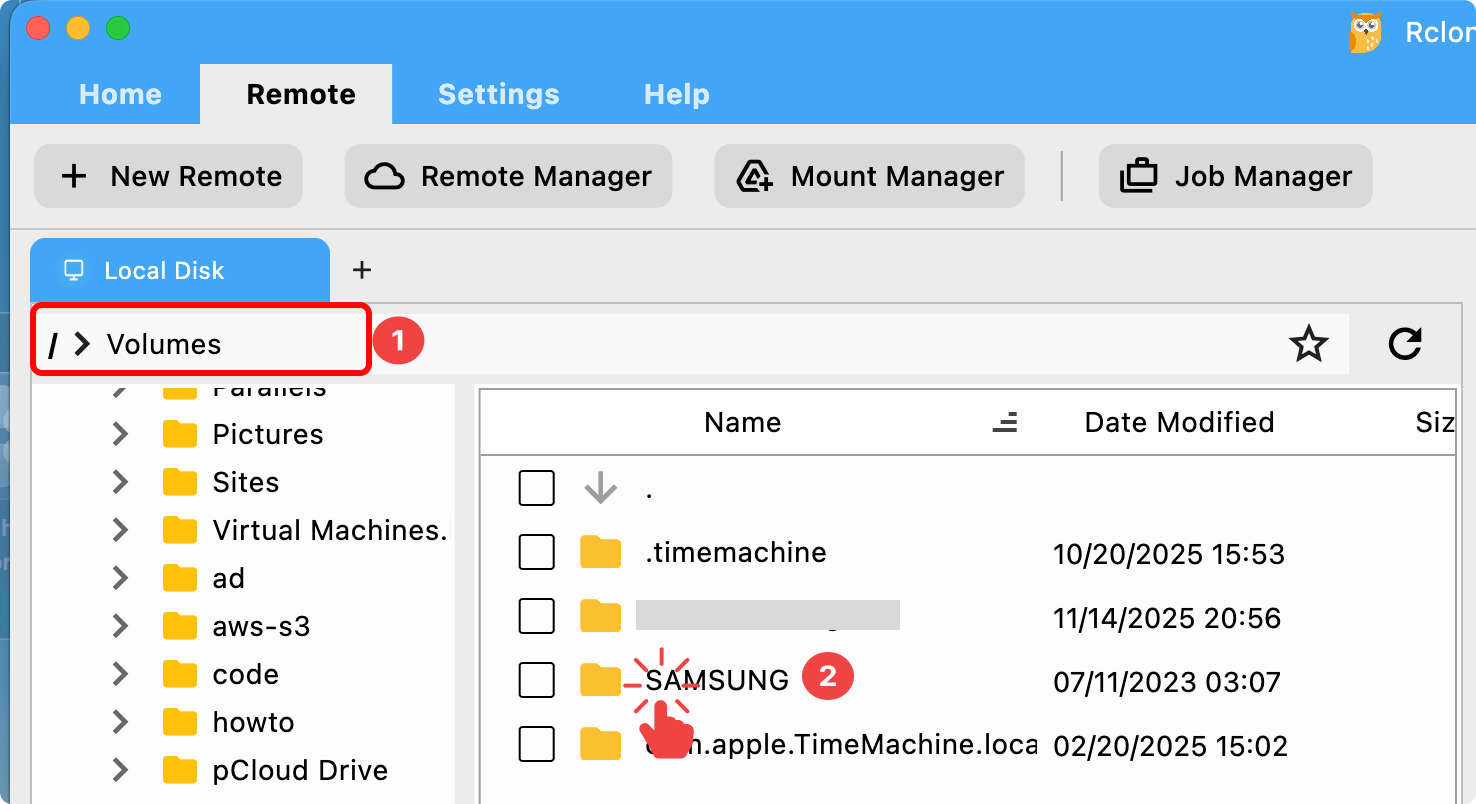1476x804 pixels.
Task: Refresh the current folder view
Action: (x=1405, y=344)
